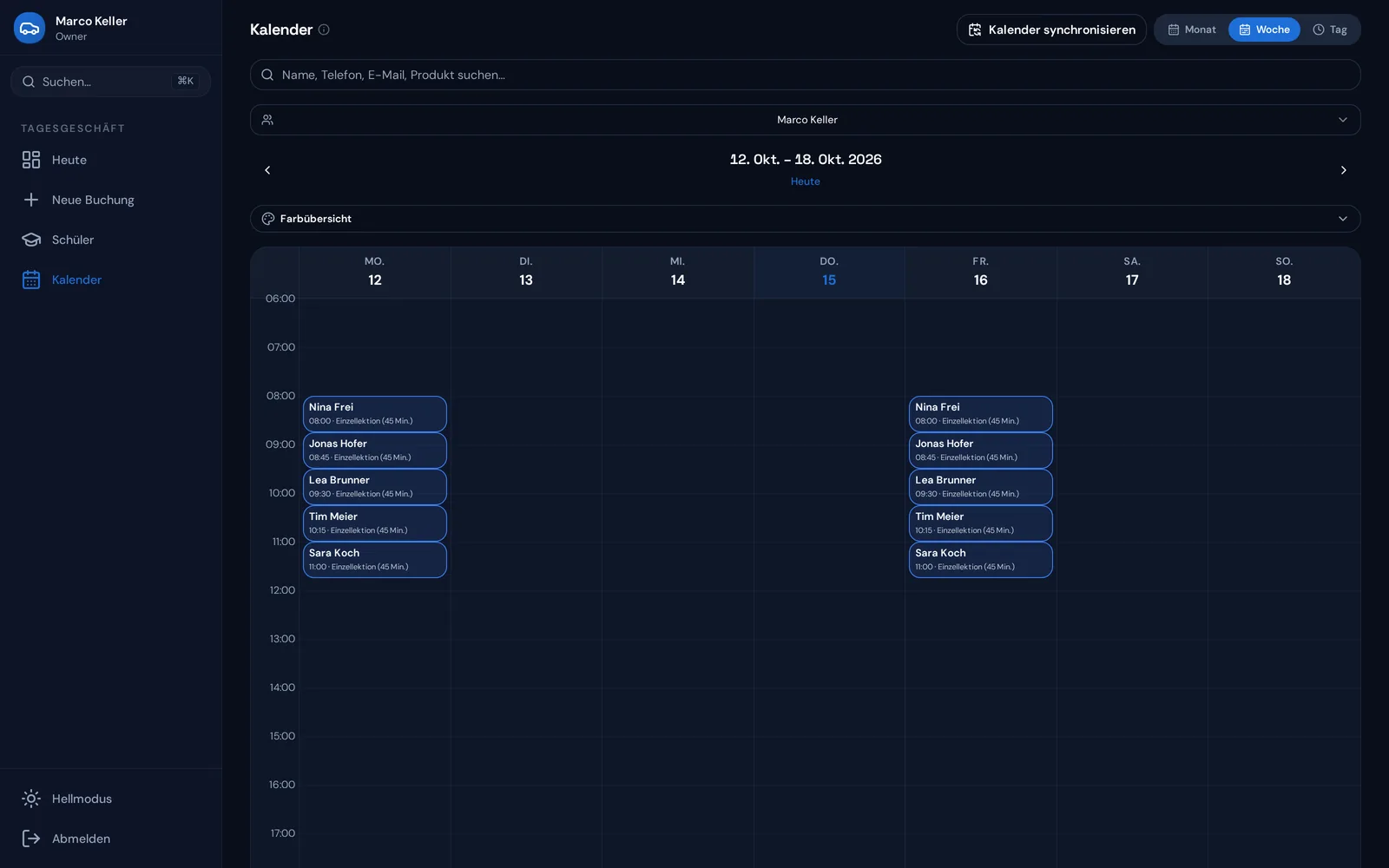Image resolution: width=1389 pixels, height=868 pixels.
Task: Switch to Monat view
Action: (1192, 30)
